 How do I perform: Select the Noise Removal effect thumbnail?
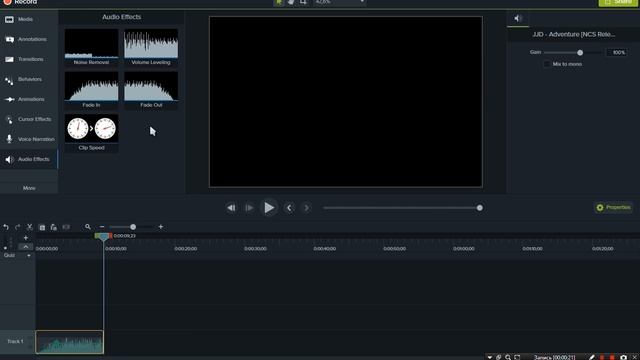pos(91,47)
